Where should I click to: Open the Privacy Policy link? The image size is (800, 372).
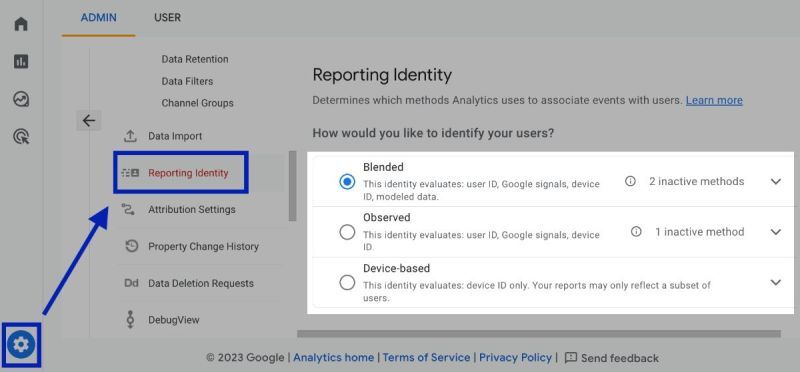tap(515, 358)
